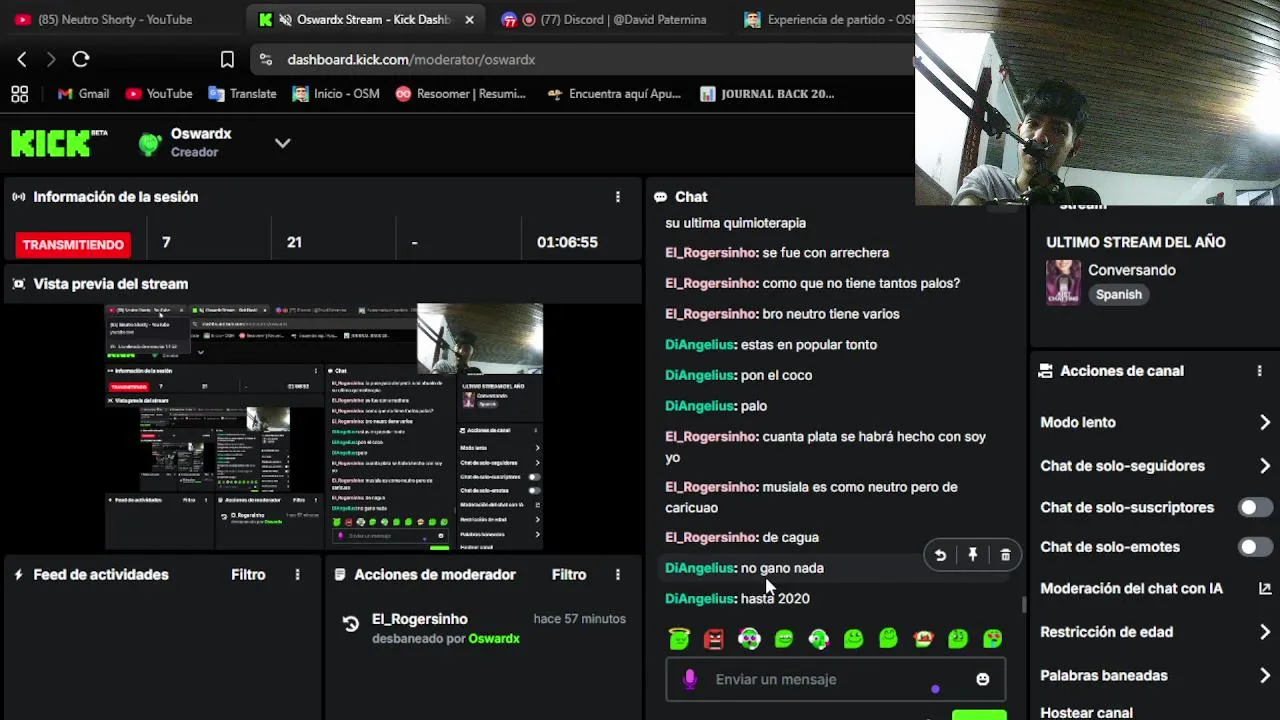Image resolution: width=1280 pixels, height=720 pixels.
Task: Click the Oswardx name in moderator actions
Action: pyautogui.click(x=494, y=638)
